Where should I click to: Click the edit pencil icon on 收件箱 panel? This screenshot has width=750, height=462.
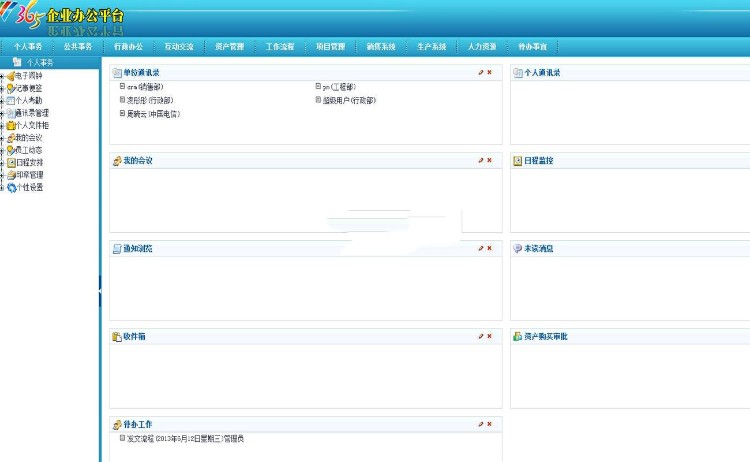[x=481, y=337]
